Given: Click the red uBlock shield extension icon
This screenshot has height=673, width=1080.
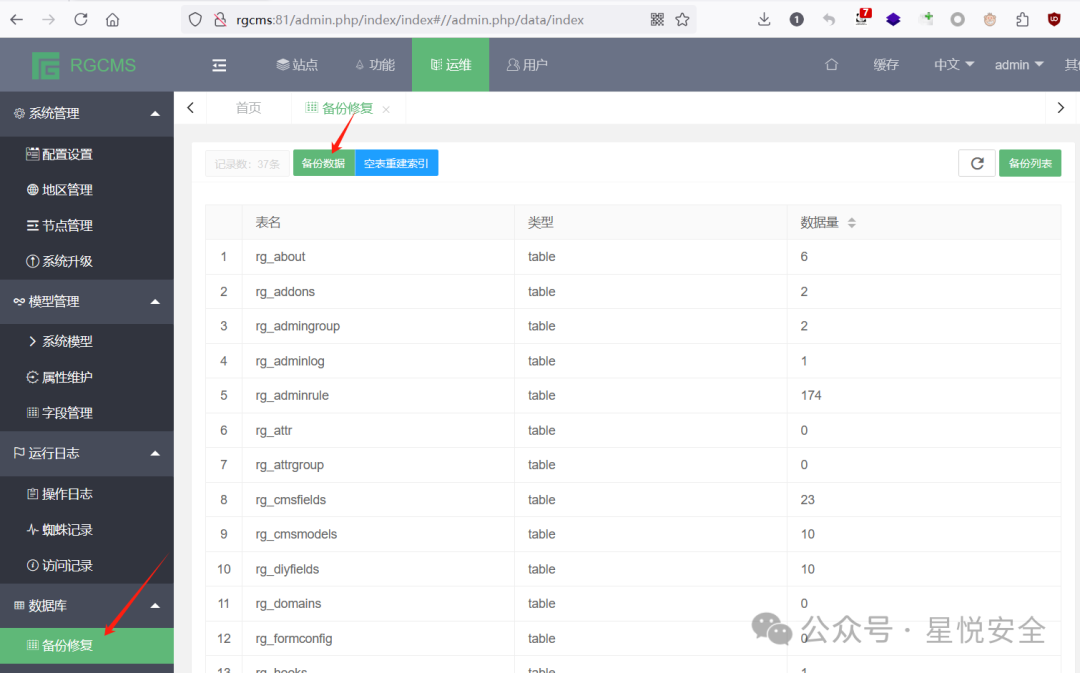Looking at the screenshot, I should pyautogui.click(x=1054, y=19).
